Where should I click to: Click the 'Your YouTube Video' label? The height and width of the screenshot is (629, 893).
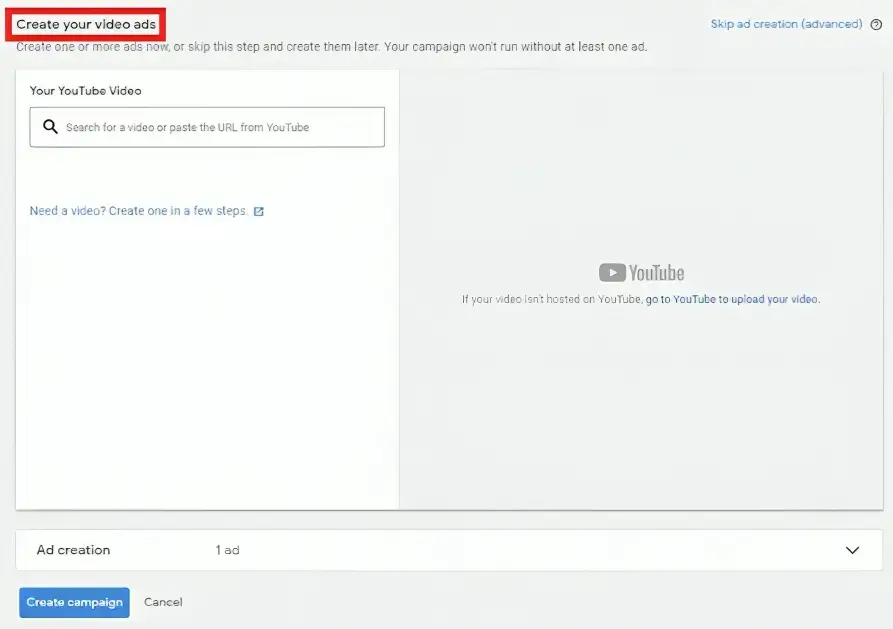point(85,91)
